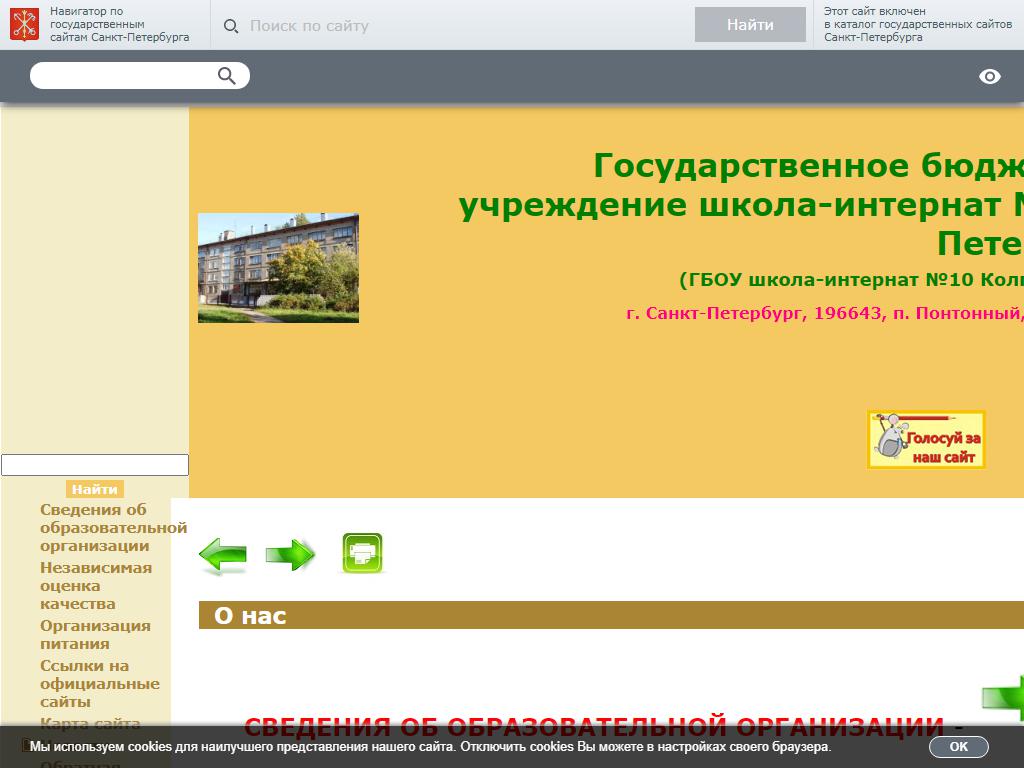Open 'Ссылки на официальные сайты' menu item
This screenshot has height=768, width=1024.
click(99, 684)
